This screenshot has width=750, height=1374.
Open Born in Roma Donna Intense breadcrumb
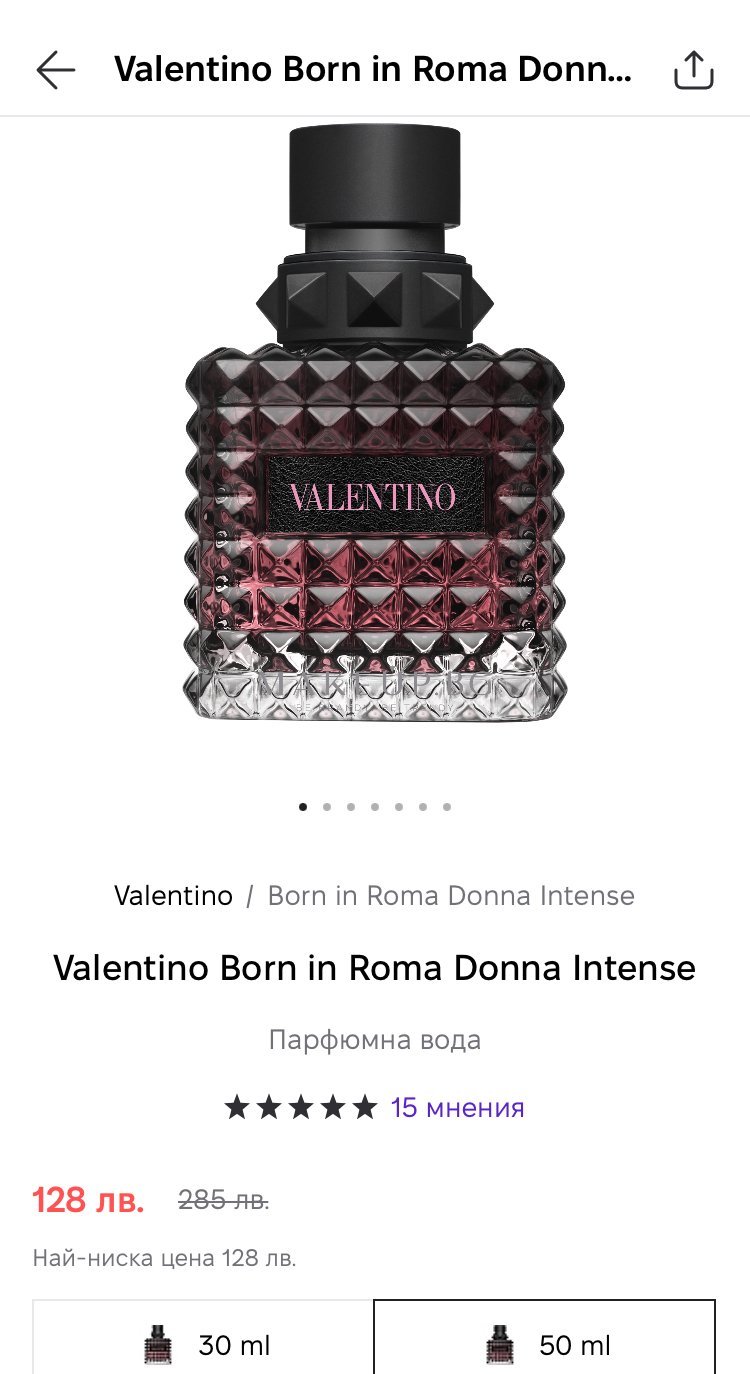coord(451,895)
